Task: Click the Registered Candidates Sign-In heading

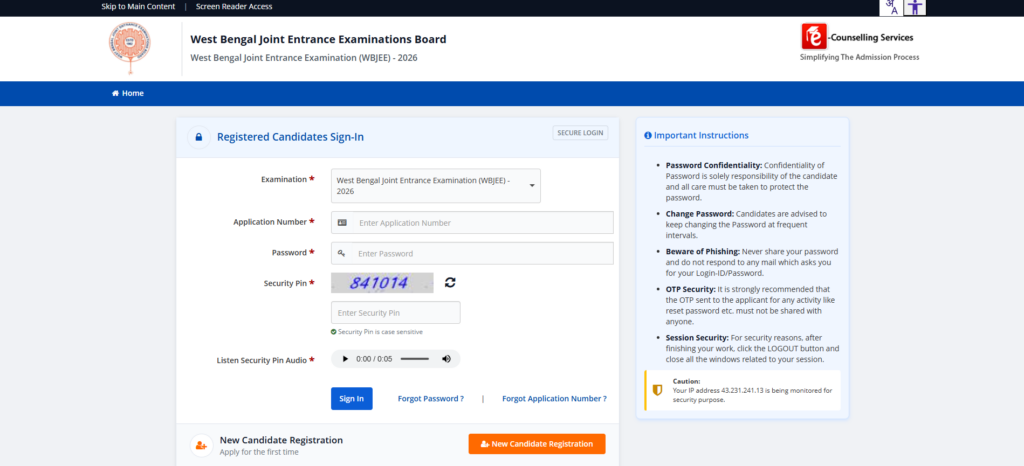Action: pyautogui.click(x=290, y=137)
